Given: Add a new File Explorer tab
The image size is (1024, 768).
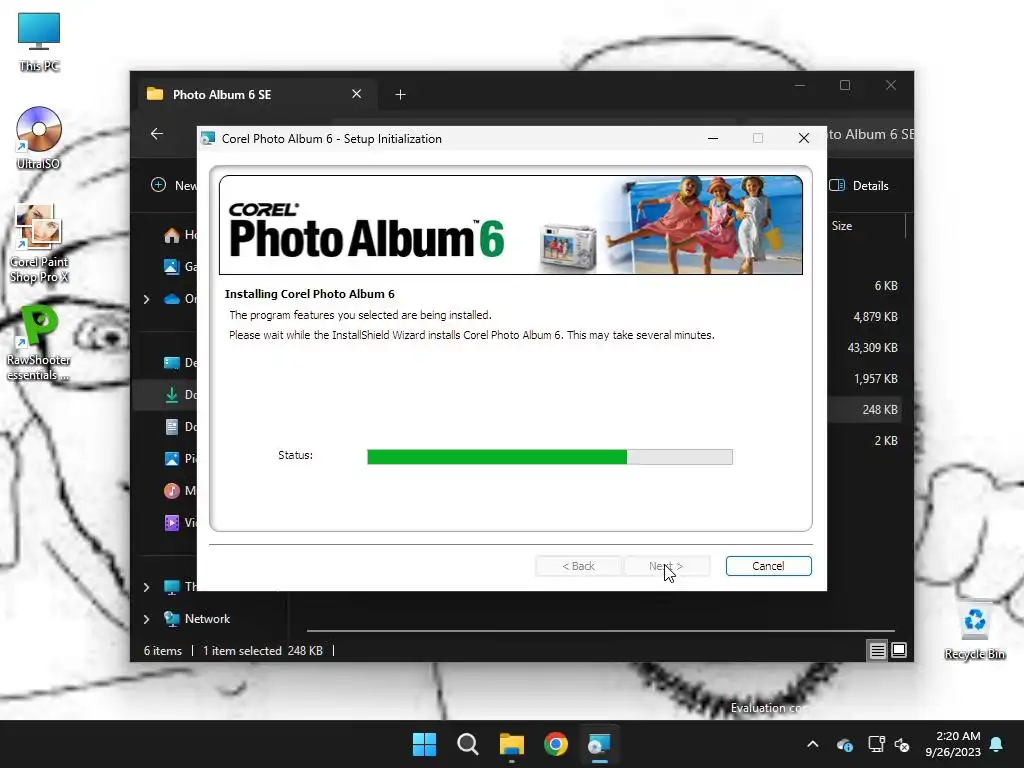Looking at the screenshot, I should tap(400, 95).
